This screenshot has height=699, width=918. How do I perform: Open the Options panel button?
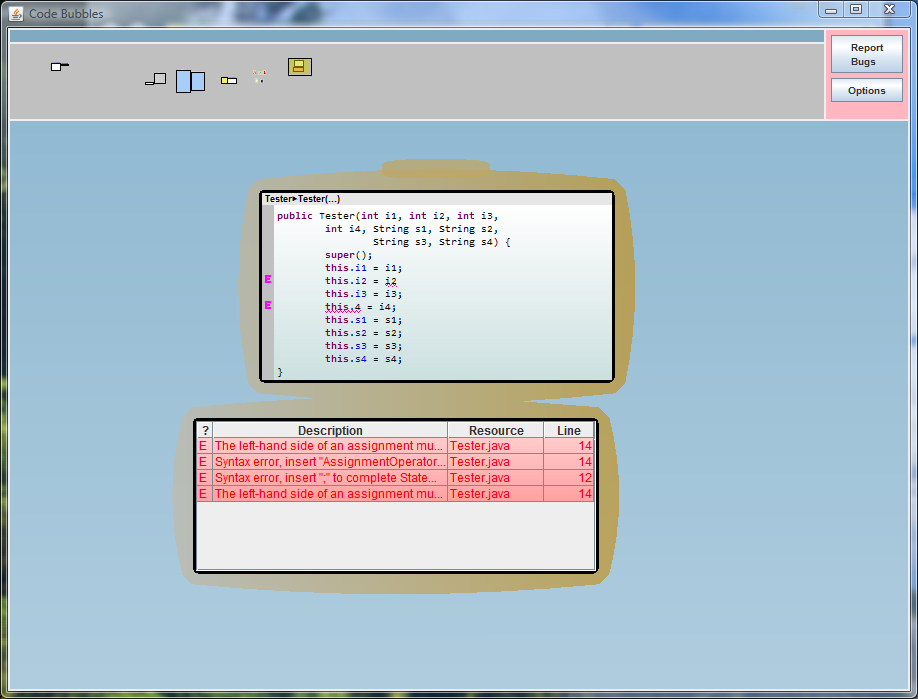[x=866, y=91]
